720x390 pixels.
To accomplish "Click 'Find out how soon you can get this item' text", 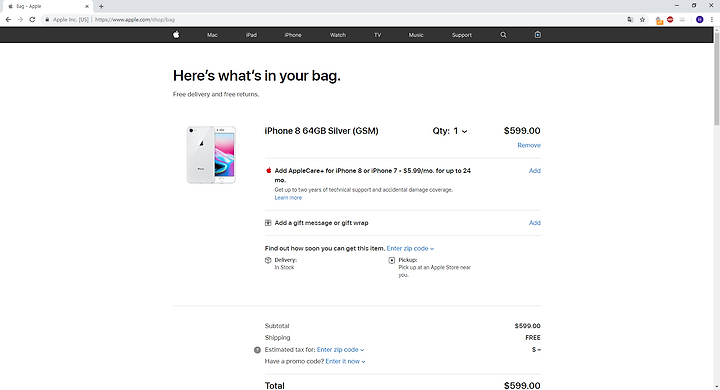I will click(325, 249).
